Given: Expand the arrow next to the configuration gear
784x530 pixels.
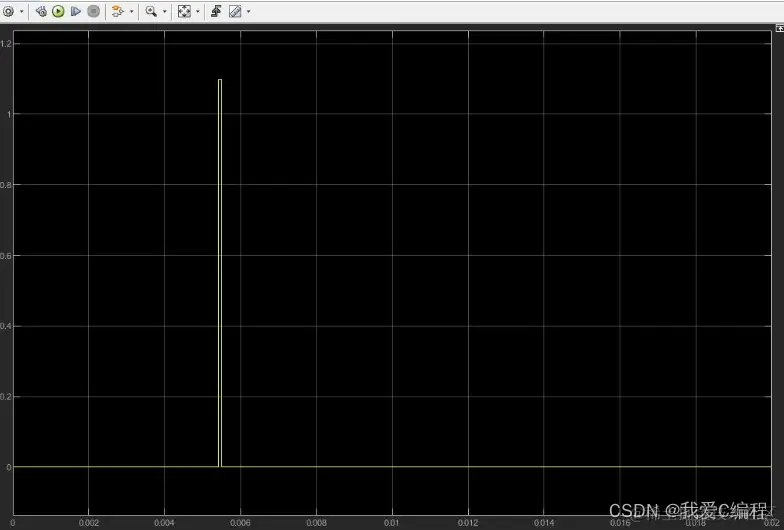Looking at the screenshot, I should coord(22,12).
